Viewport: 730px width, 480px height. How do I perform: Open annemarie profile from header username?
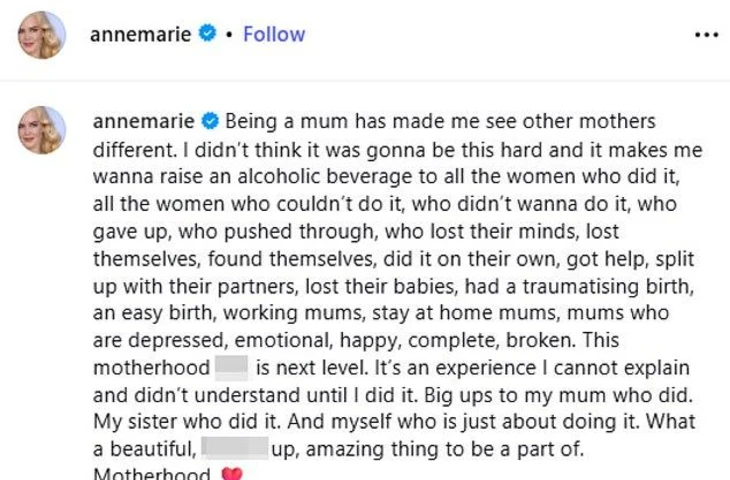point(140,35)
